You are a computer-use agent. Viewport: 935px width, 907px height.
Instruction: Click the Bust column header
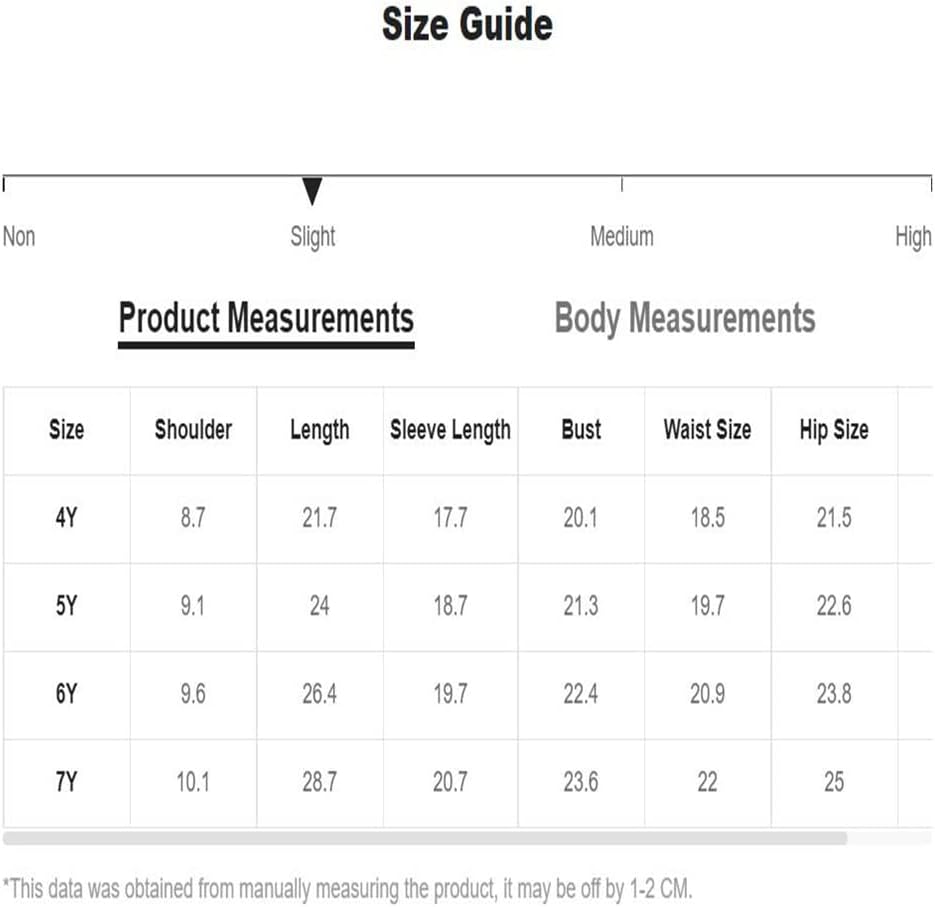pos(581,430)
